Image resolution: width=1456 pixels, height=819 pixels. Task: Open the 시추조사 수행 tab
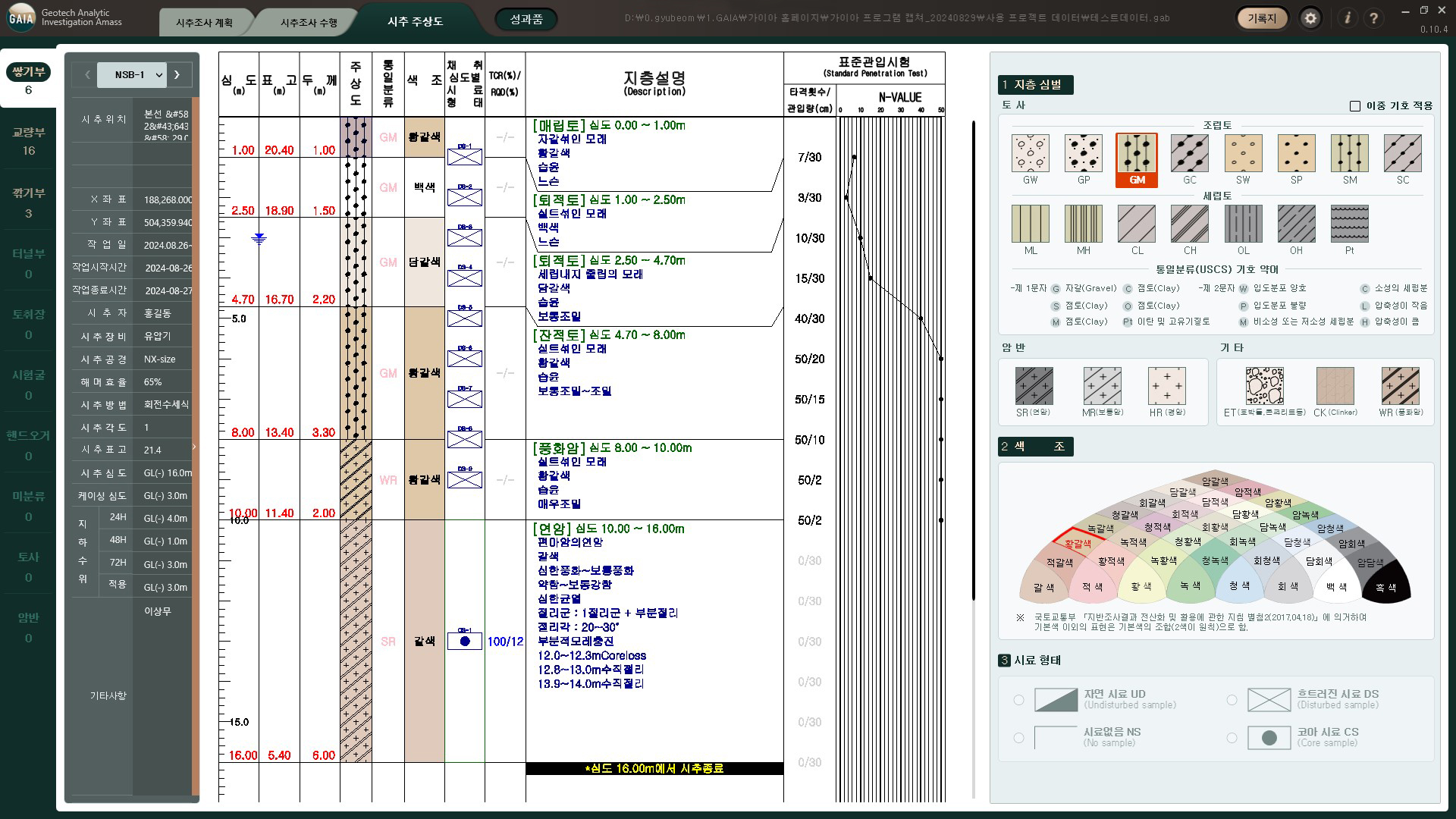(x=309, y=23)
